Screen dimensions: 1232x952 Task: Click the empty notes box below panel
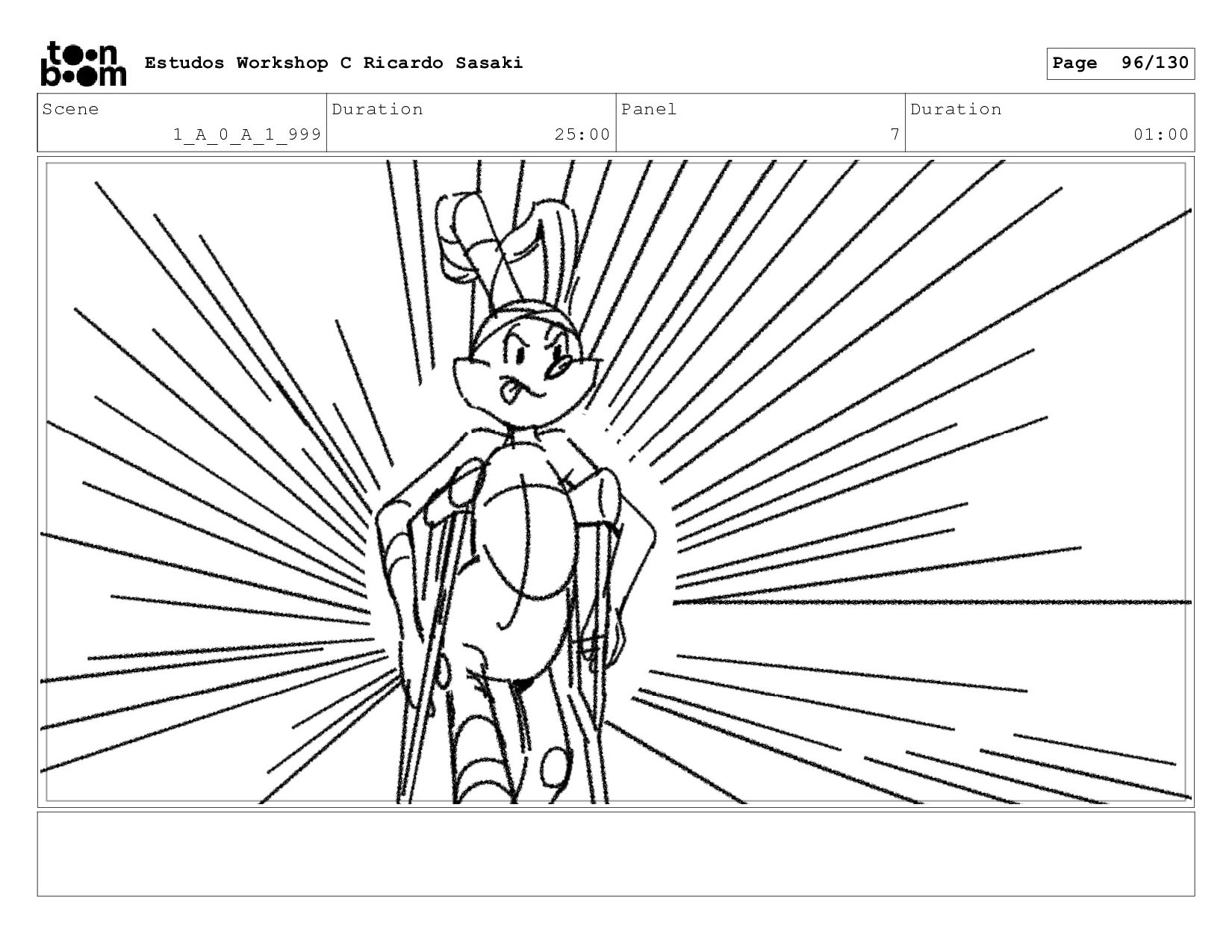615,854
